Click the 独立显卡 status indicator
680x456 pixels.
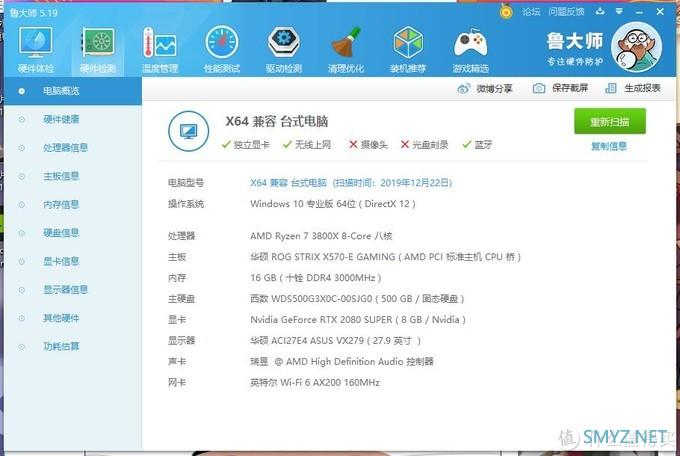tap(245, 144)
